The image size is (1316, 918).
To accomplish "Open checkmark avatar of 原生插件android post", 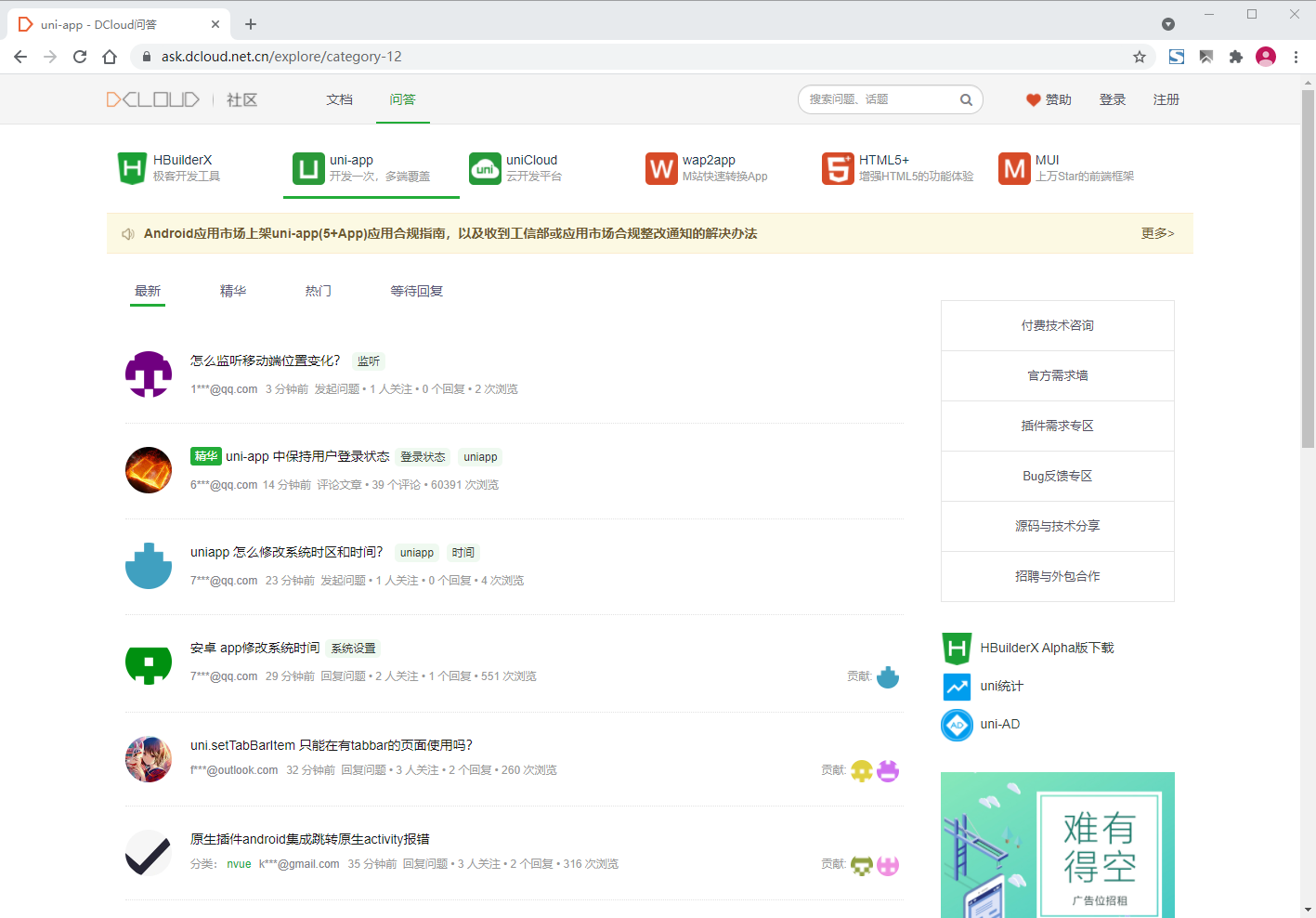I will [149, 853].
